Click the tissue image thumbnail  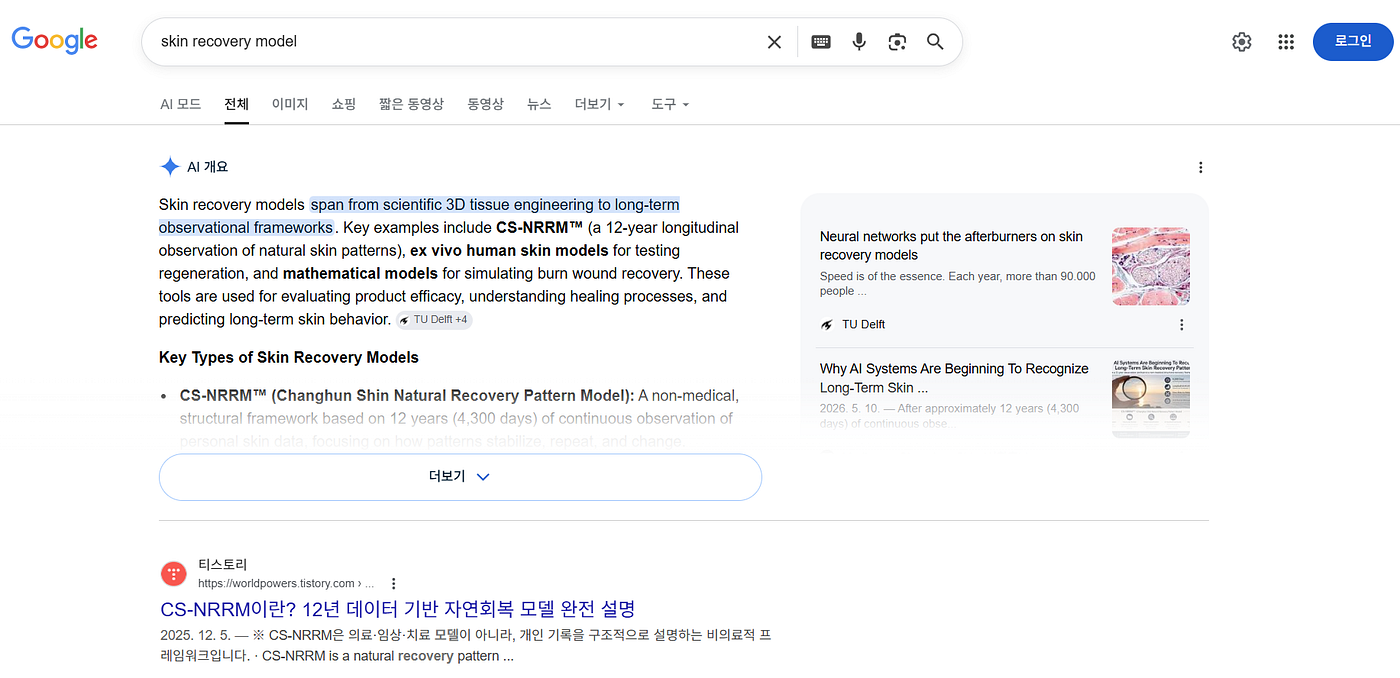[x=1151, y=266]
